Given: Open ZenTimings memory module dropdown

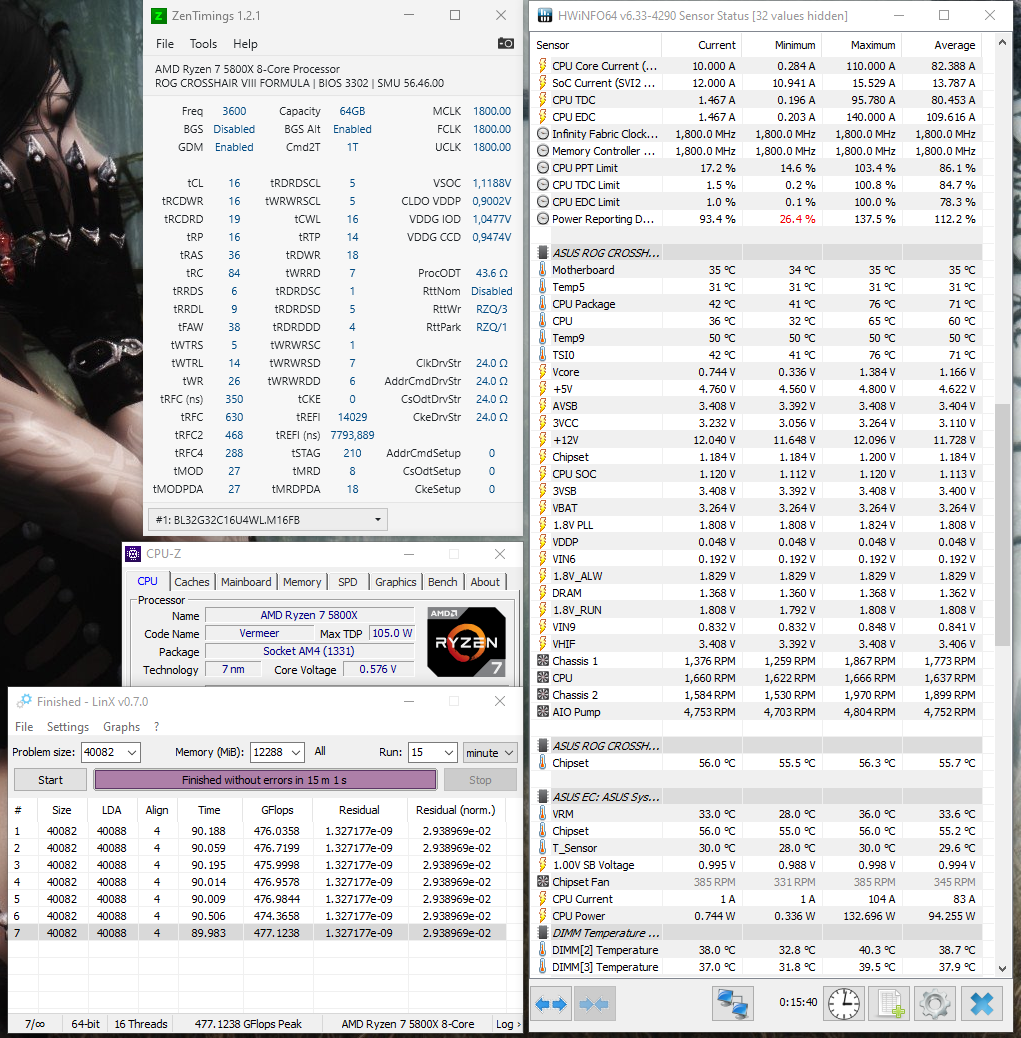Looking at the screenshot, I should (267, 520).
